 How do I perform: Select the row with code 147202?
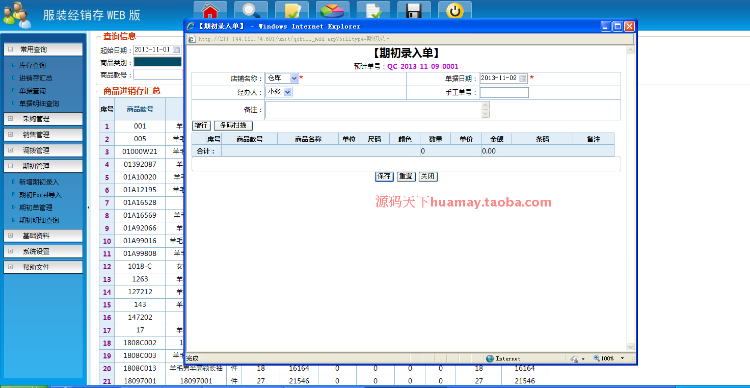click(140, 317)
